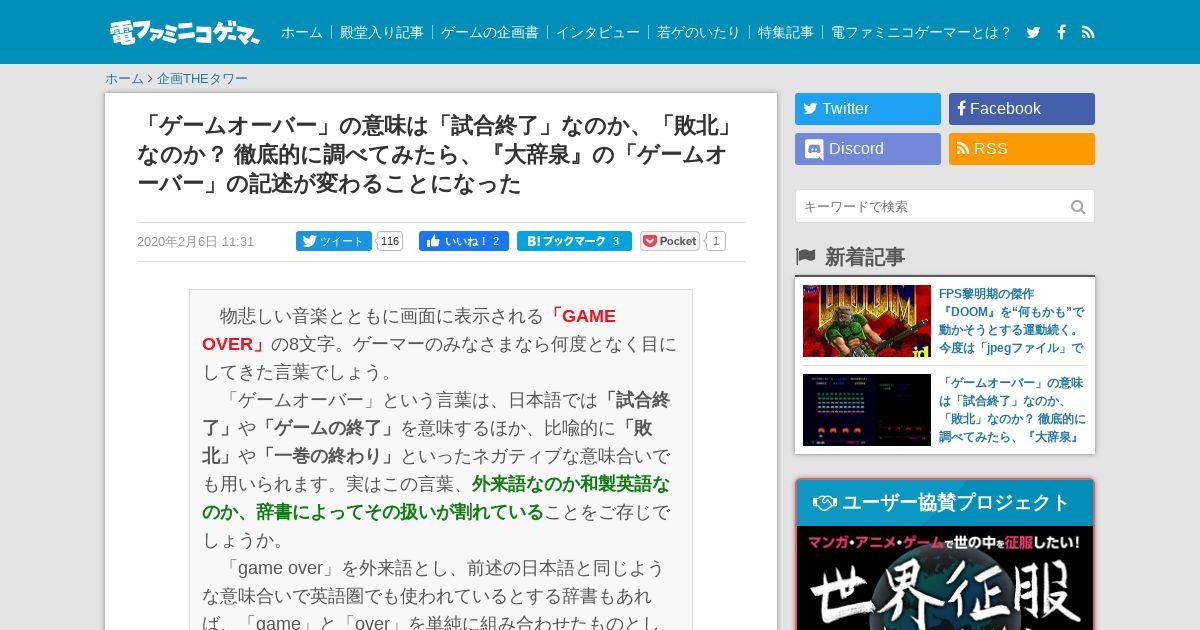Open 殿堂入り記事 menu item
Viewport: 1200px width, 630px height.
[381, 32]
